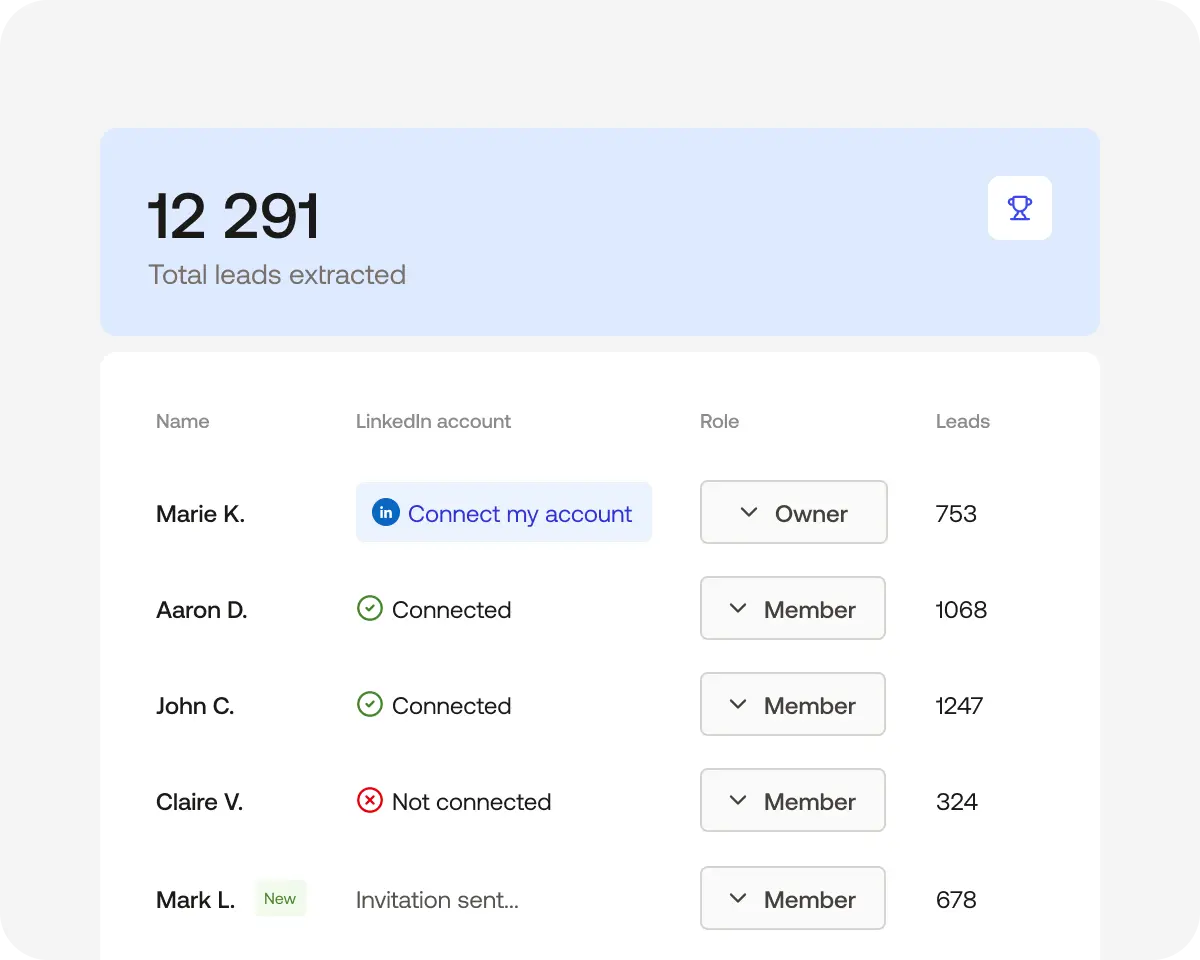Open the Owner role dropdown for Marie K.

tap(793, 512)
